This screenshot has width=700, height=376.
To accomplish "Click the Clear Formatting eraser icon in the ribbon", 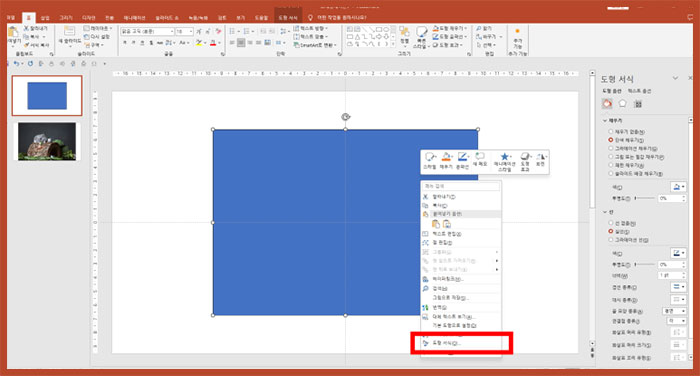I will point(218,31).
